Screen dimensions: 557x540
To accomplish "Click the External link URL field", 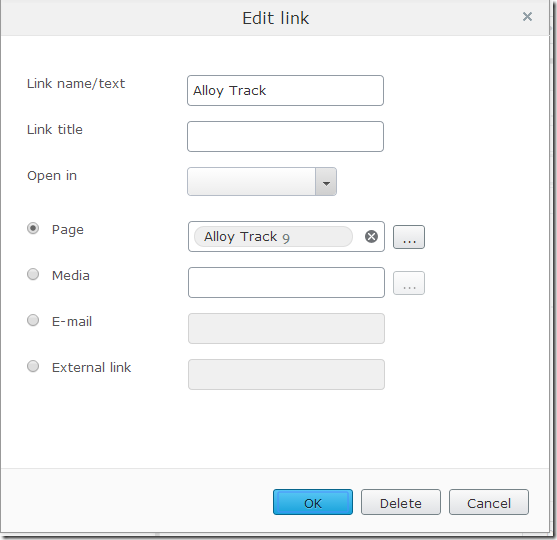I will point(286,374).
